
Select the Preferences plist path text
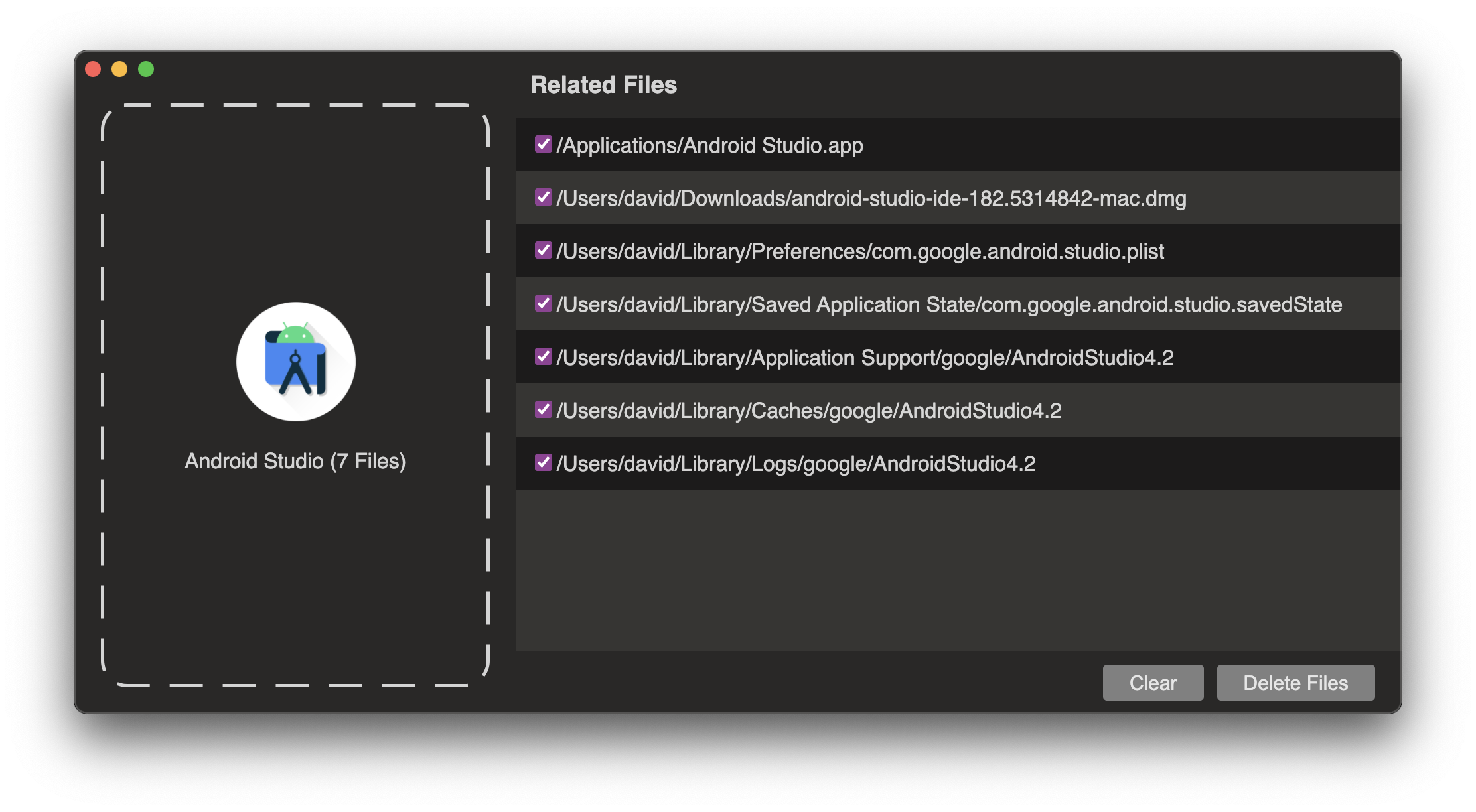point(860,251)
